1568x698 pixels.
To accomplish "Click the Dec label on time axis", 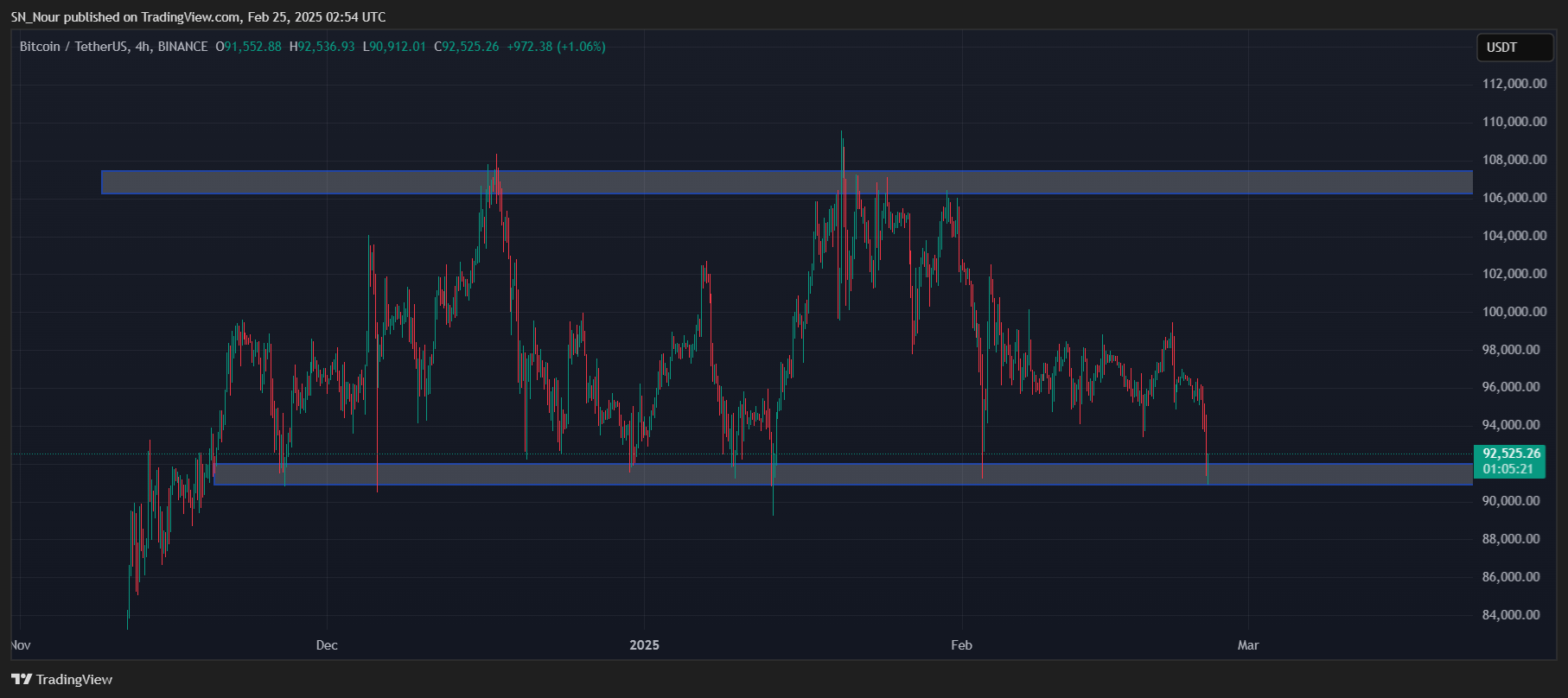I will (x=327, y=645).
